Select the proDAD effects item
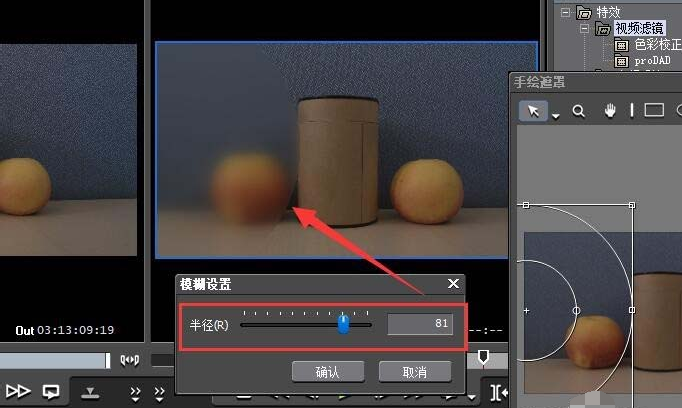The height and width of the screenshot is (408, 682). [657, 61]
